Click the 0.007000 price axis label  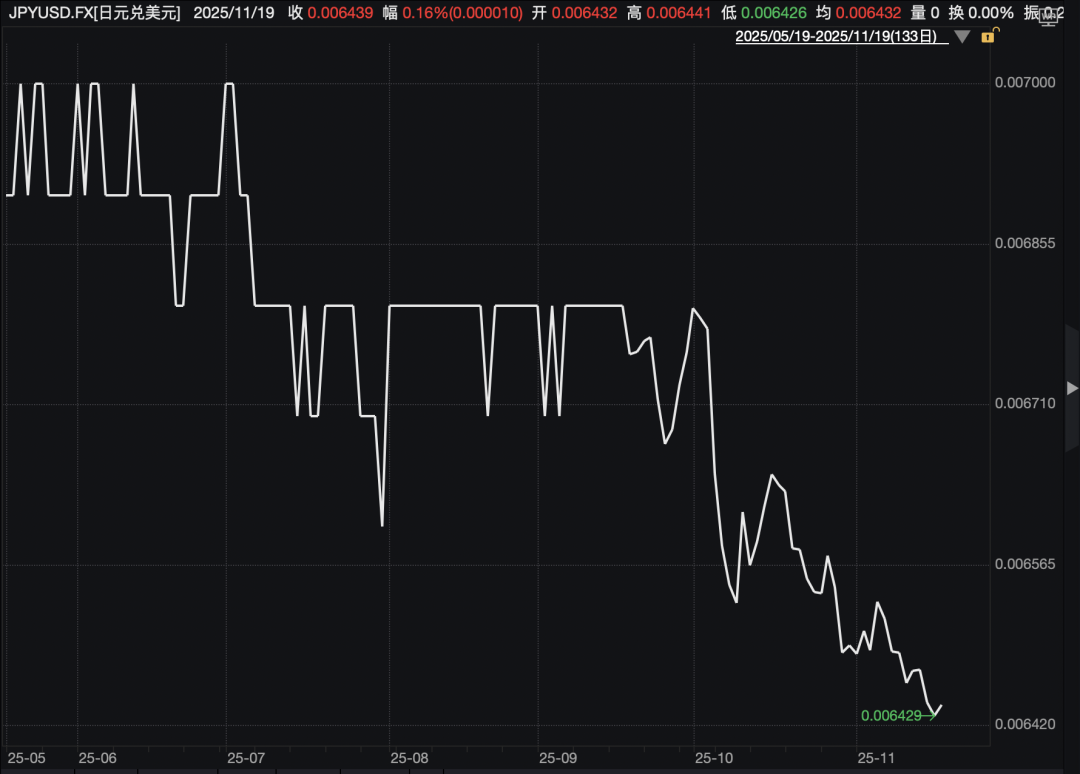point(1025,83)
